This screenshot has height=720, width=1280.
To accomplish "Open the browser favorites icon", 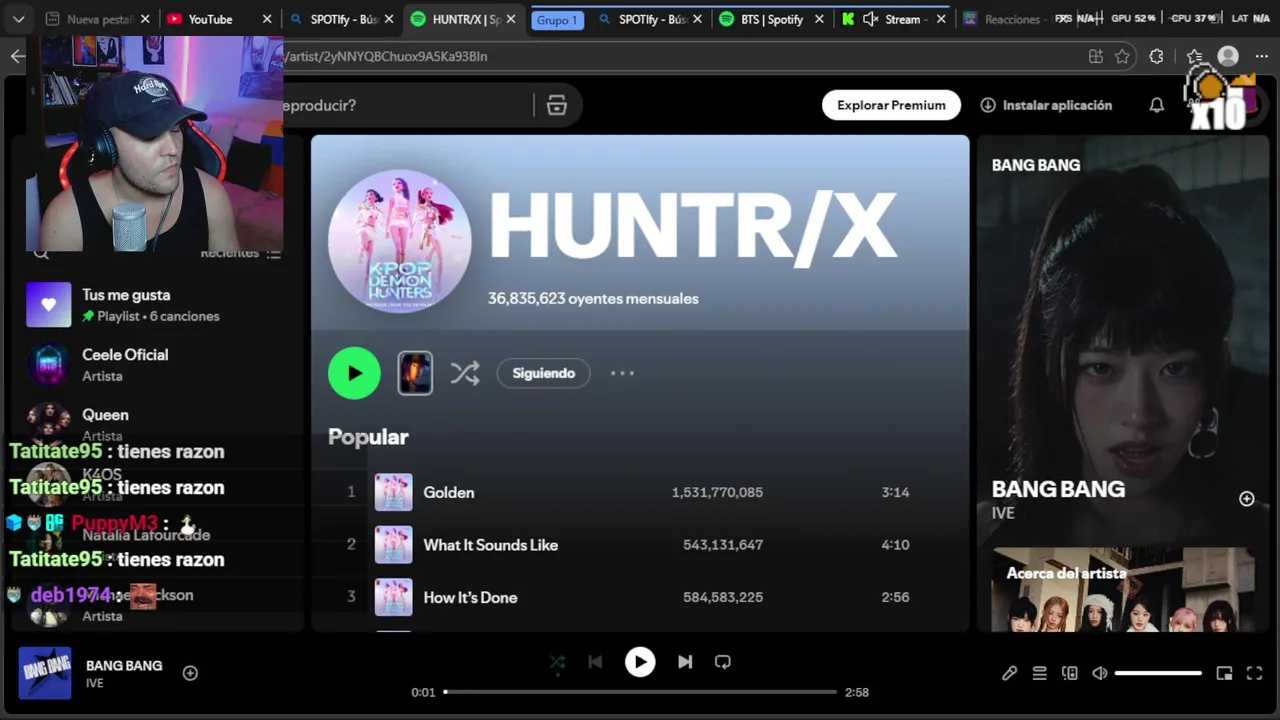I will (1194, 57).
